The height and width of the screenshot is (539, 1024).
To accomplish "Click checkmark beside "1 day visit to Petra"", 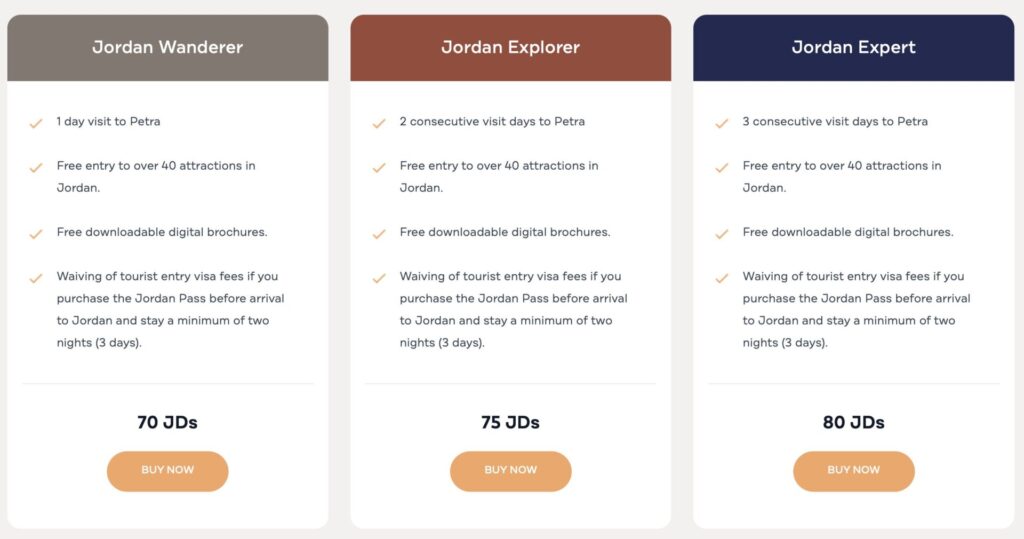I will (x=36, y=123).
